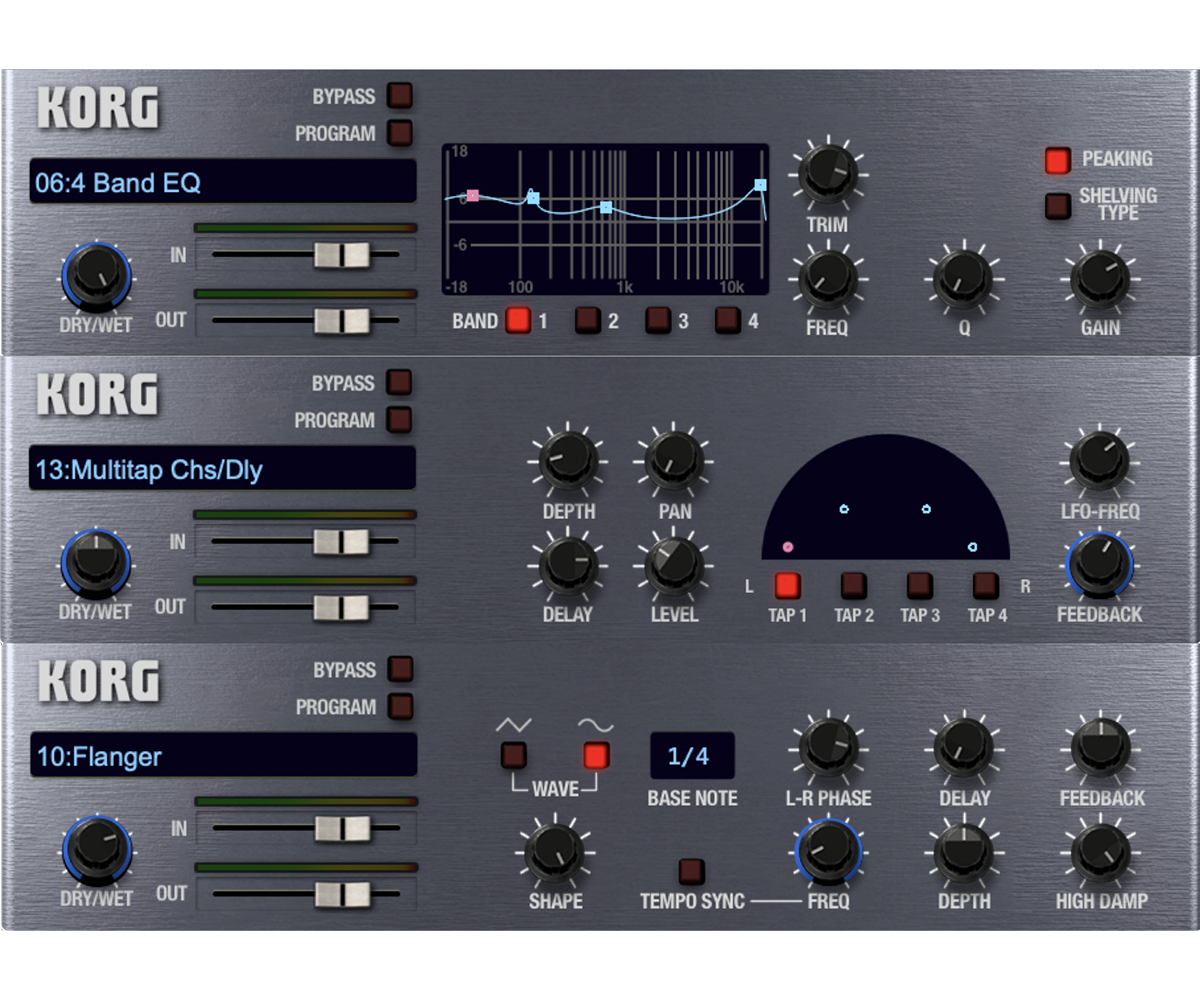Toggle PROGRAM on the Multitap Chs/Dly unit
Image resolution: width=1200 pixels, height=1000 pixels.
click(399, 420)
